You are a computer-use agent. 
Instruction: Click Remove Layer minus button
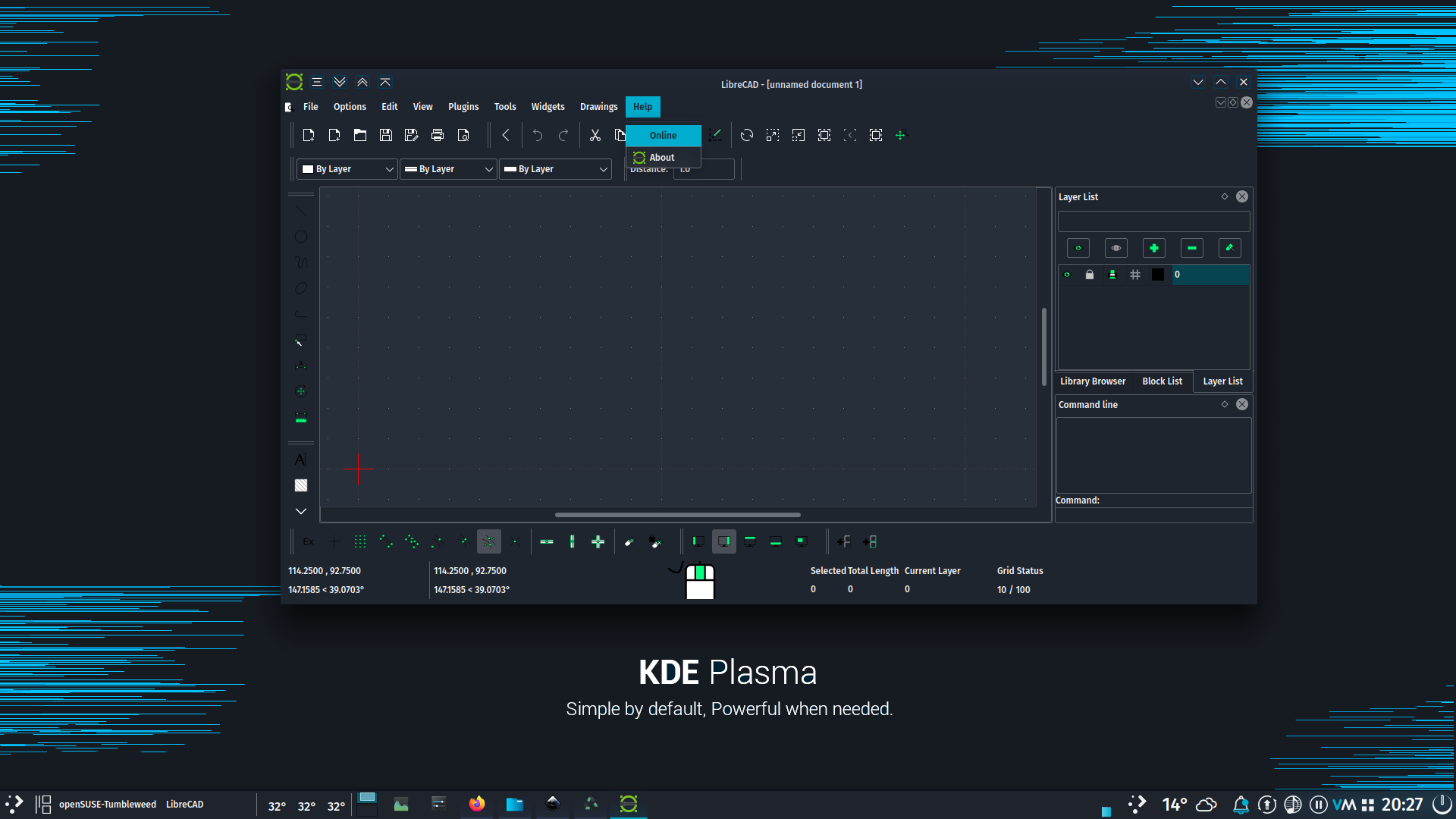tap(1192, 248)
